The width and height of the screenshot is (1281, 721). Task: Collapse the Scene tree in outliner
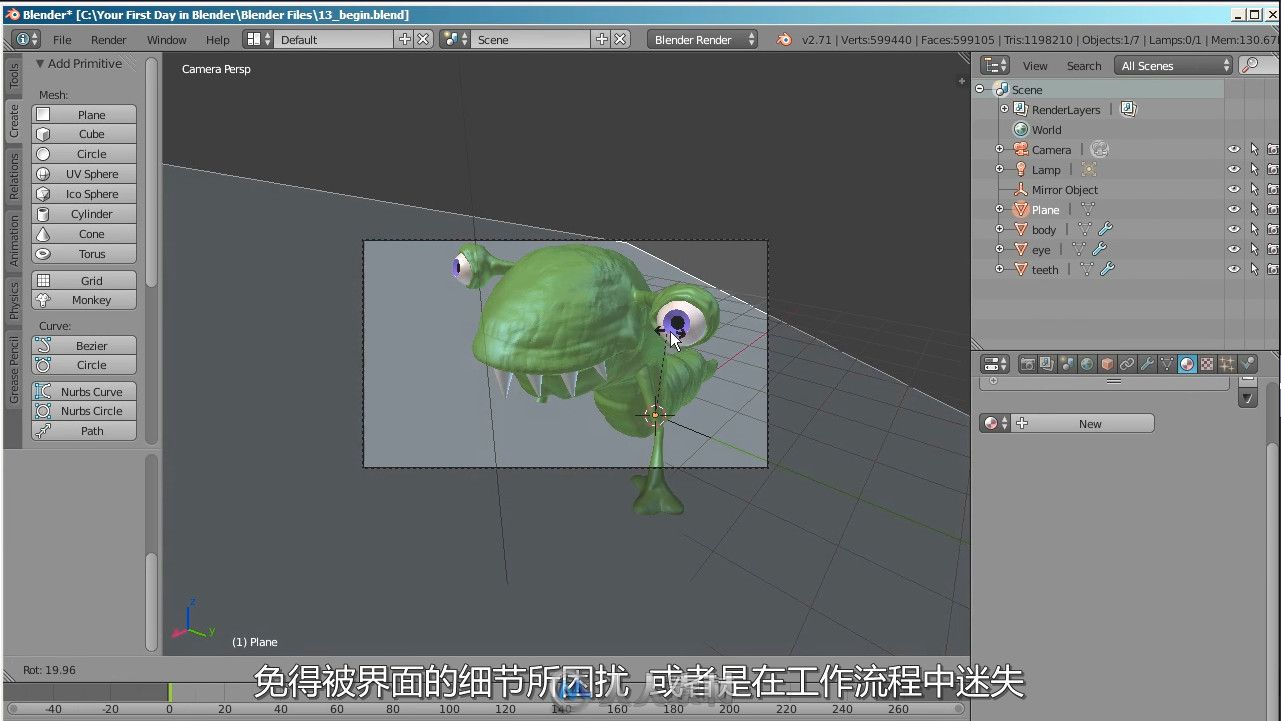coord(980,89)
